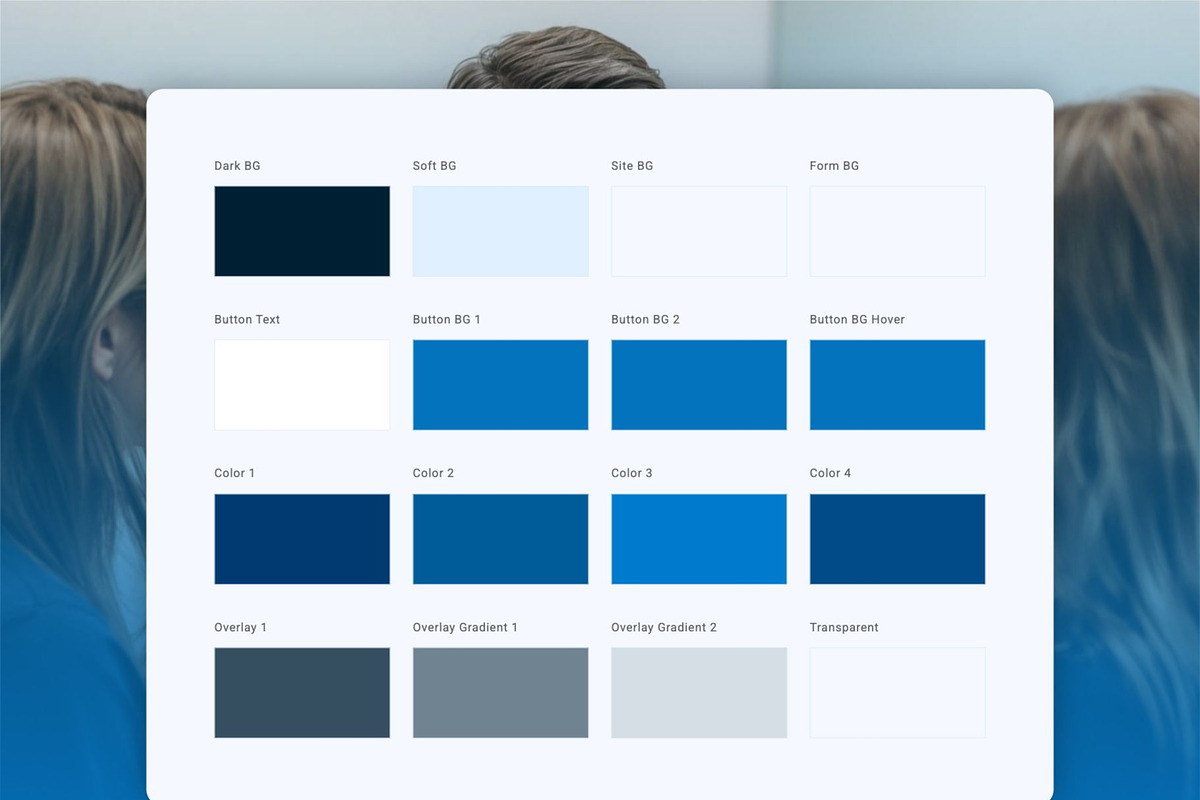Viewport: 1200px width, 800px height.
Task: Click the "Overlay Gradient 2" label
Action: 664,628
